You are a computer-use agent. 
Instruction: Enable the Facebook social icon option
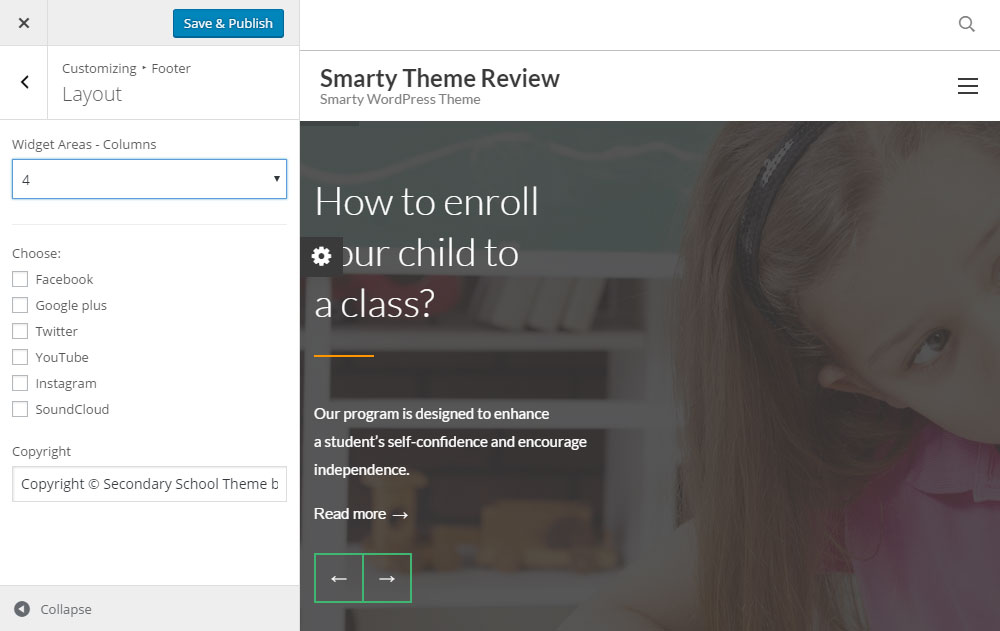[19, 279]
